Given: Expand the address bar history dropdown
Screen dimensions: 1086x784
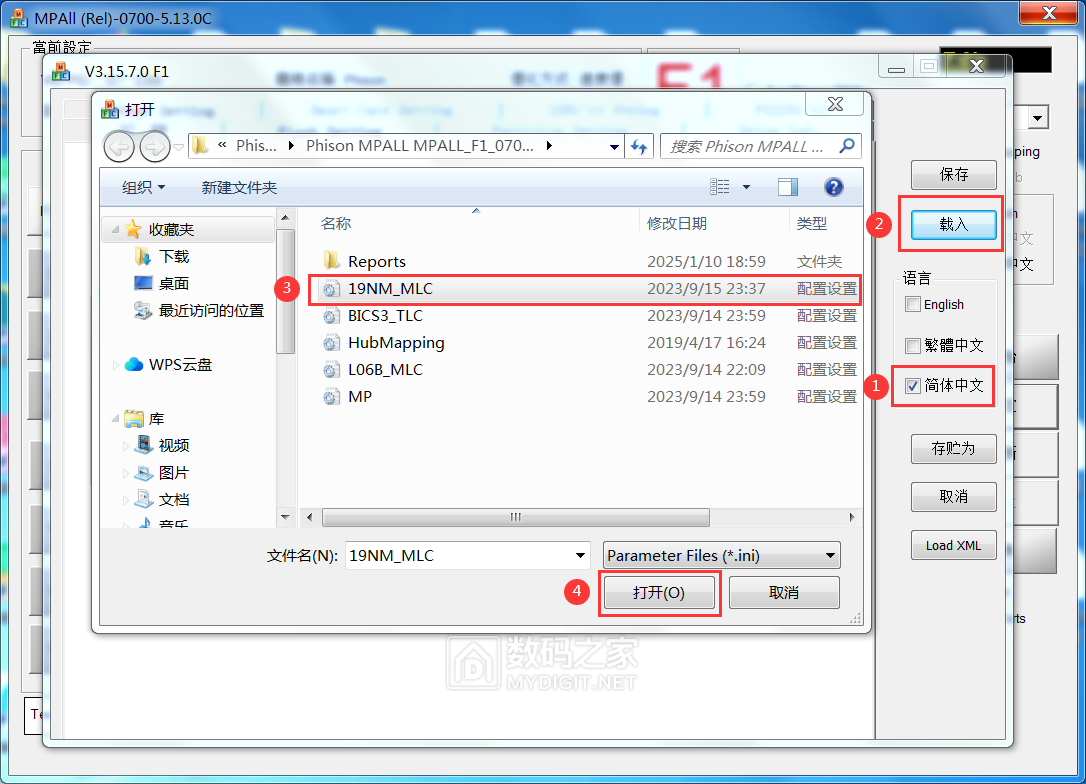Looking at the screenshot, I should coord(614,147).
